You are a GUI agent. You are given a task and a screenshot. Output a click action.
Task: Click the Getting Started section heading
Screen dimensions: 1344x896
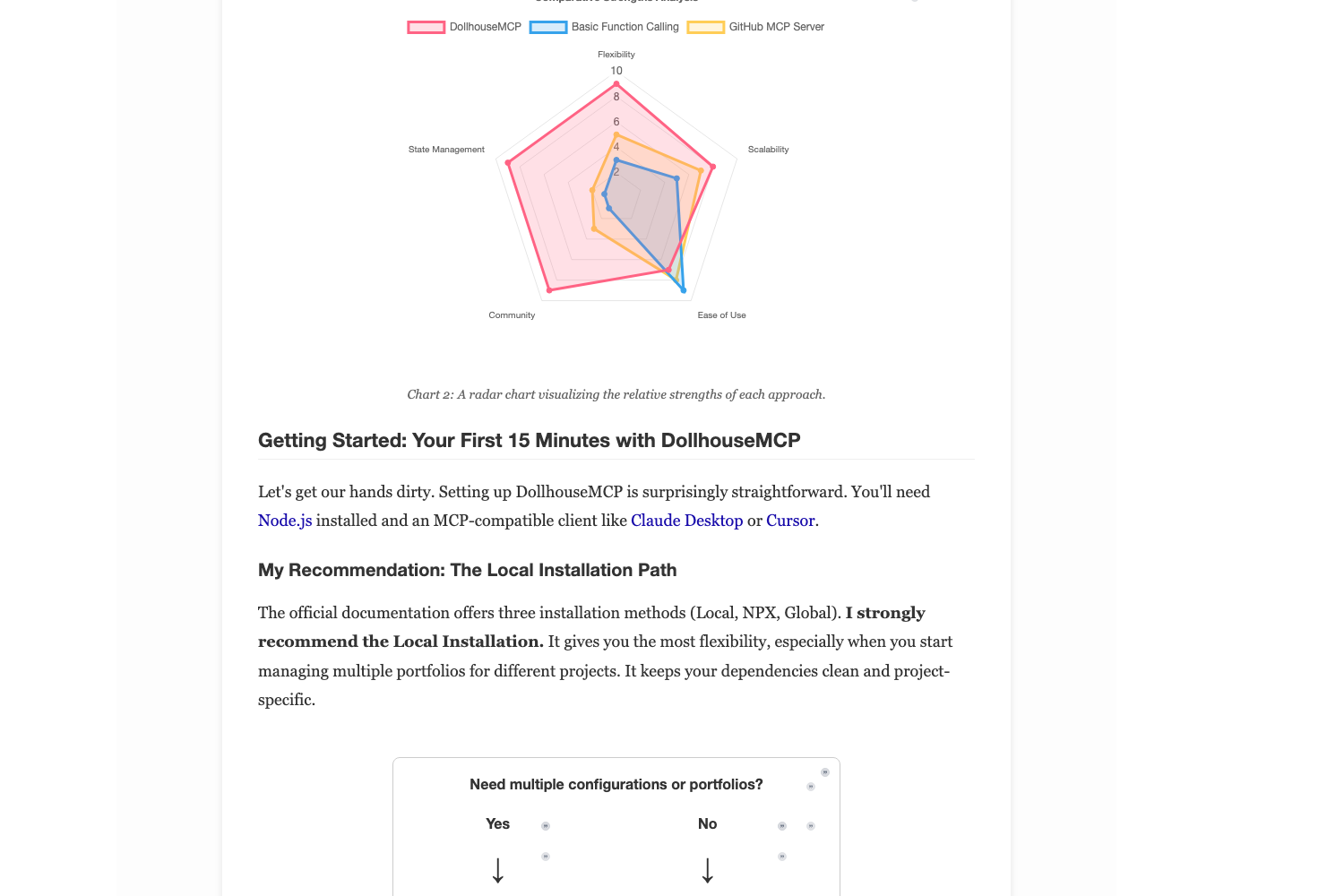click(x=529, y=441)
